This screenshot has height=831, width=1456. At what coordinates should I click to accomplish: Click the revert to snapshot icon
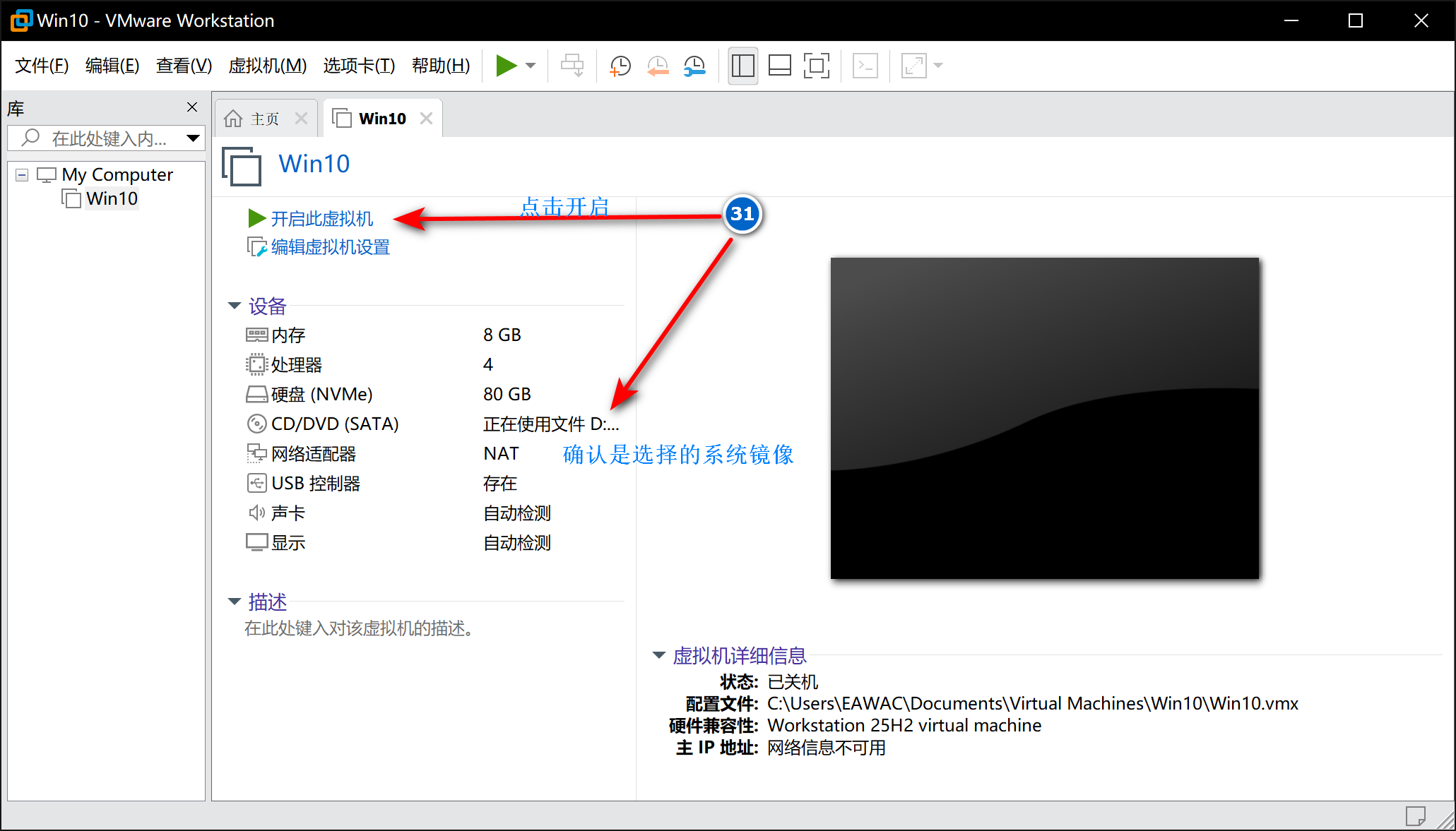click(658, 66)
